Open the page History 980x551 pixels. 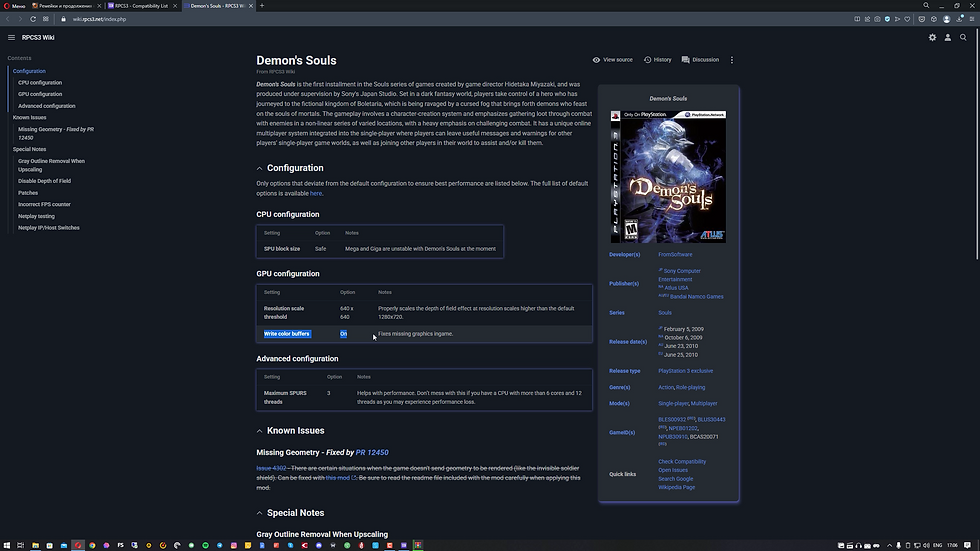click(658, 60)
